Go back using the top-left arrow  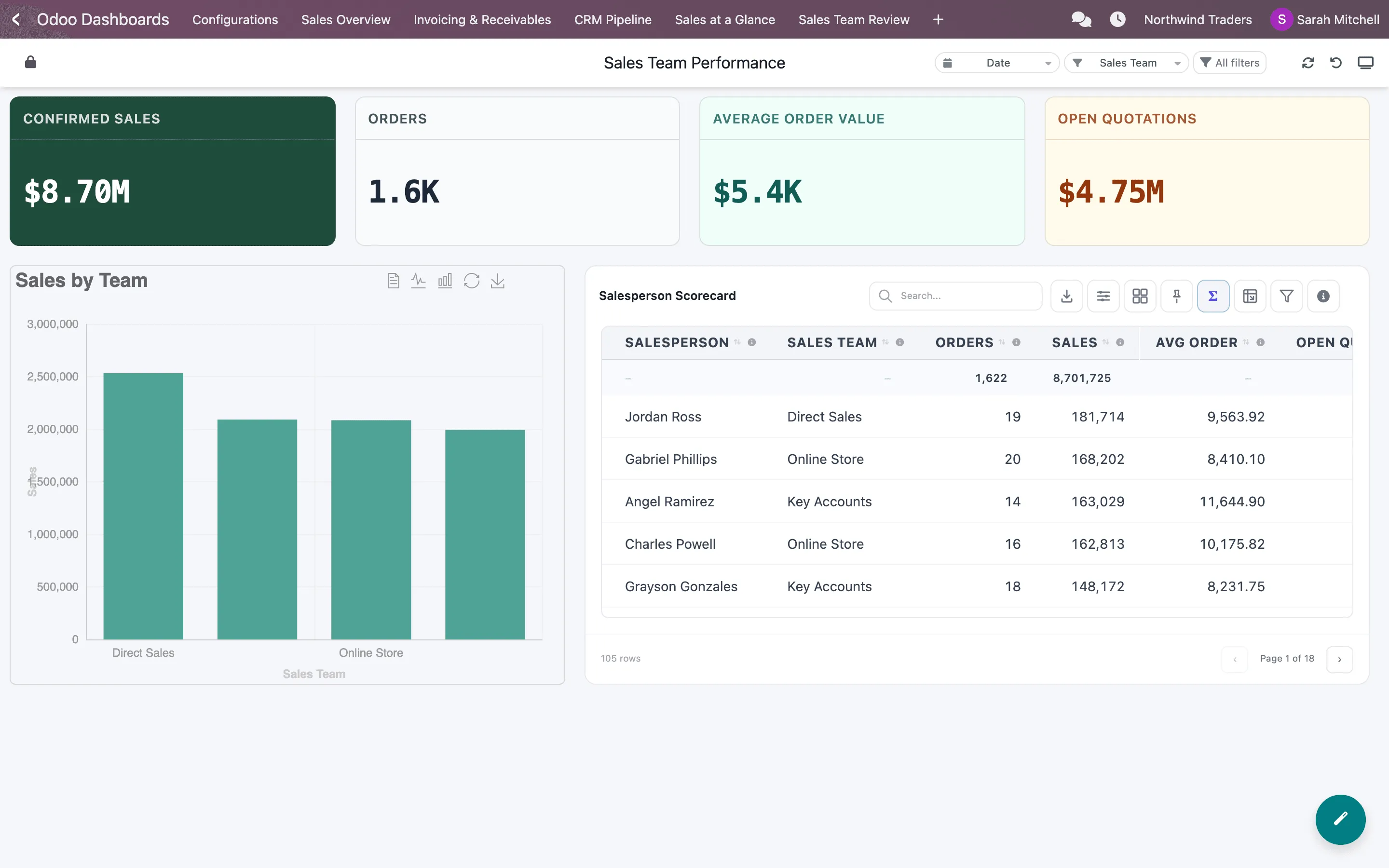point(16,19)
